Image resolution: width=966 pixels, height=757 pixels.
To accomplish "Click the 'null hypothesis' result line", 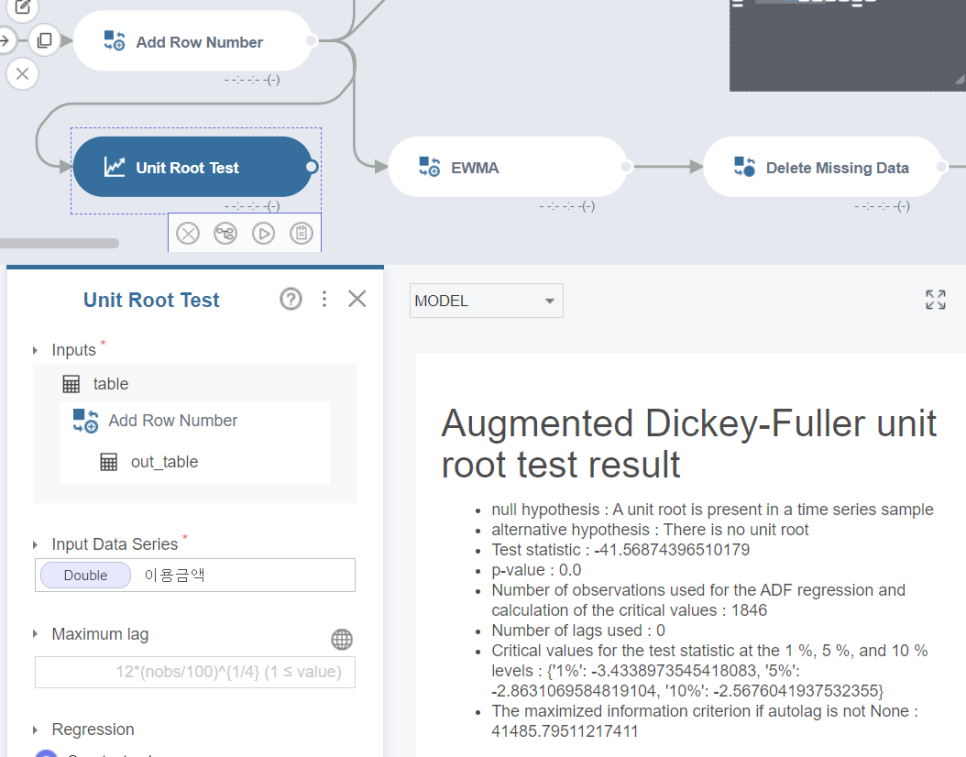I will tap(712, 509).
